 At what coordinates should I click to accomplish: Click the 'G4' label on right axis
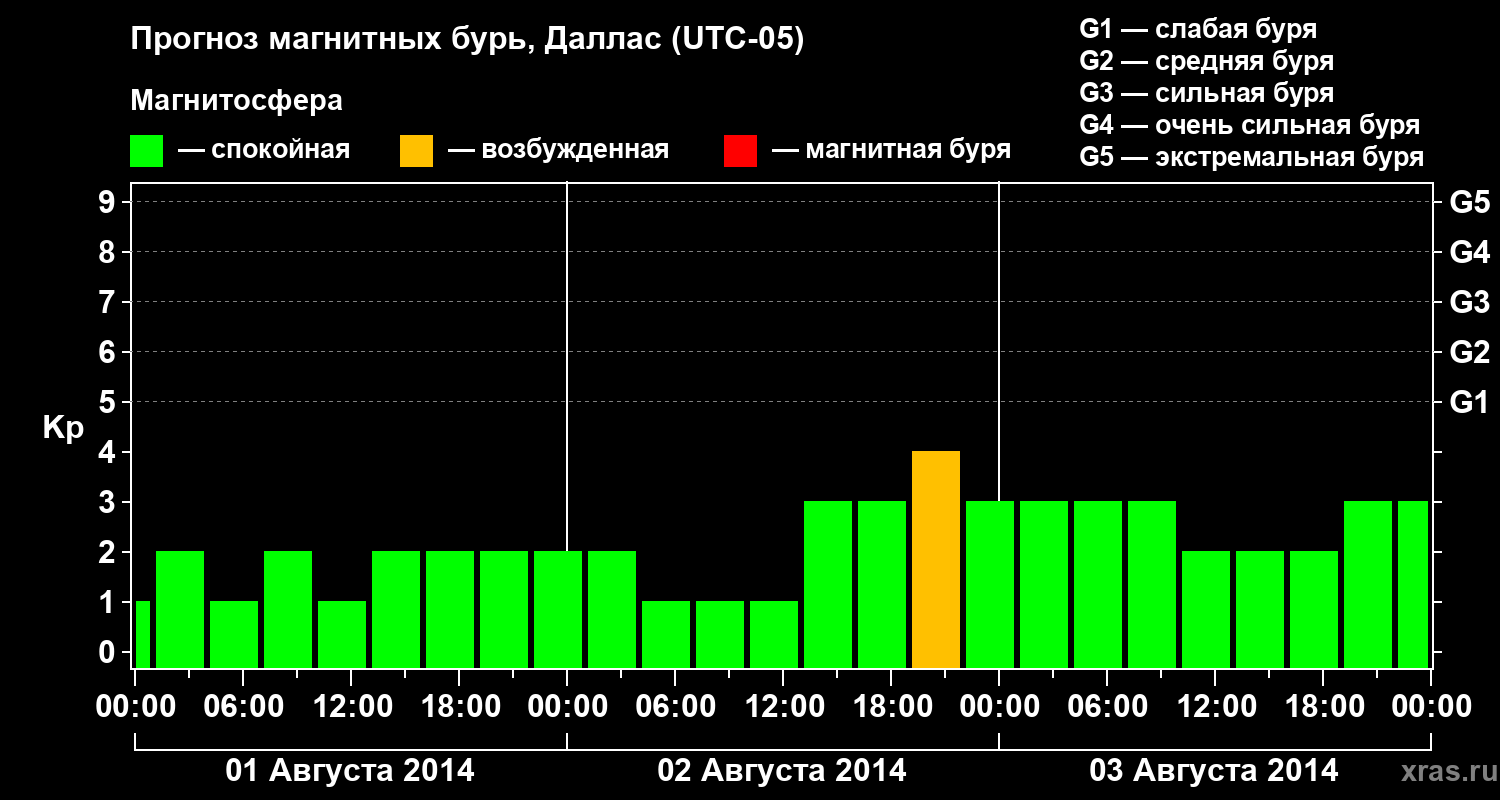coord(1470,252)
